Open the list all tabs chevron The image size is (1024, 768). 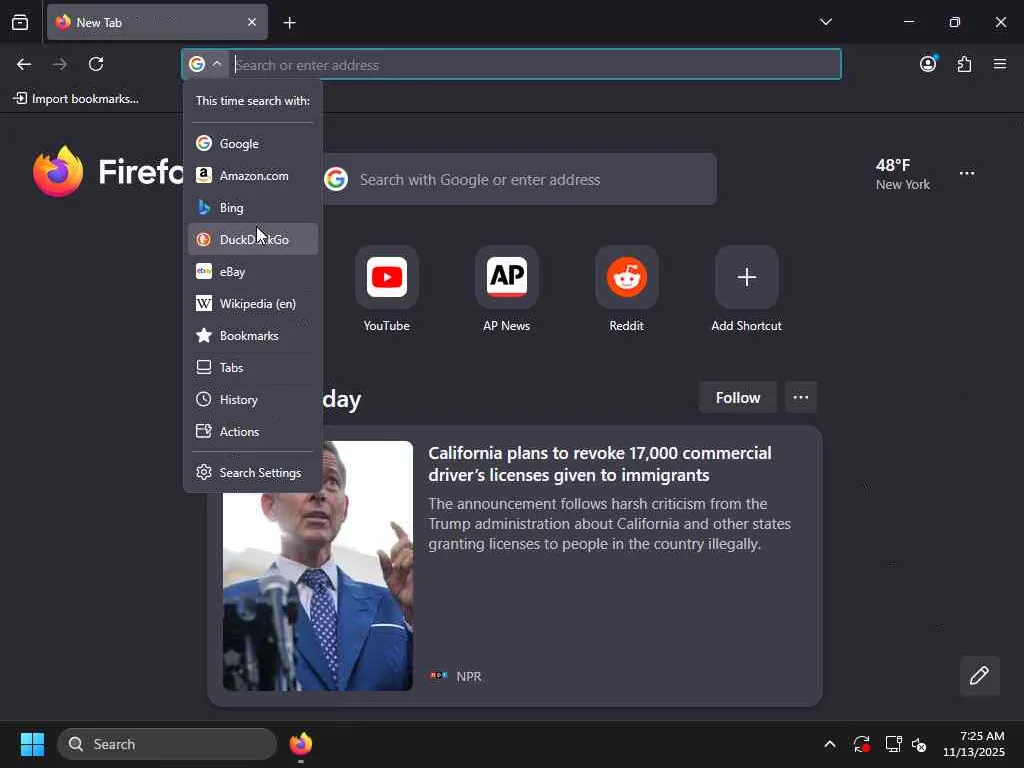coord(825,22)
